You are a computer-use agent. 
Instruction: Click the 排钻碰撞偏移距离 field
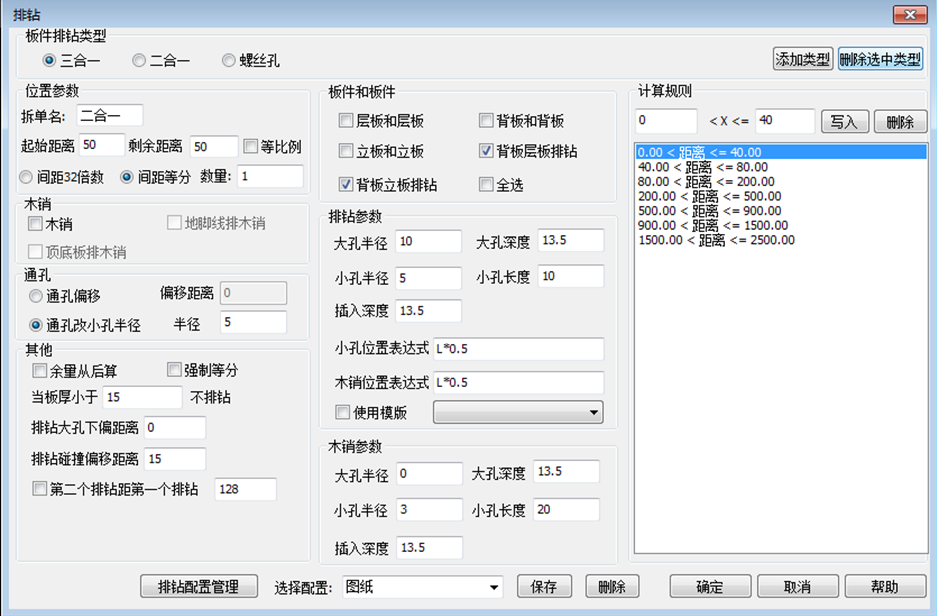175,459
